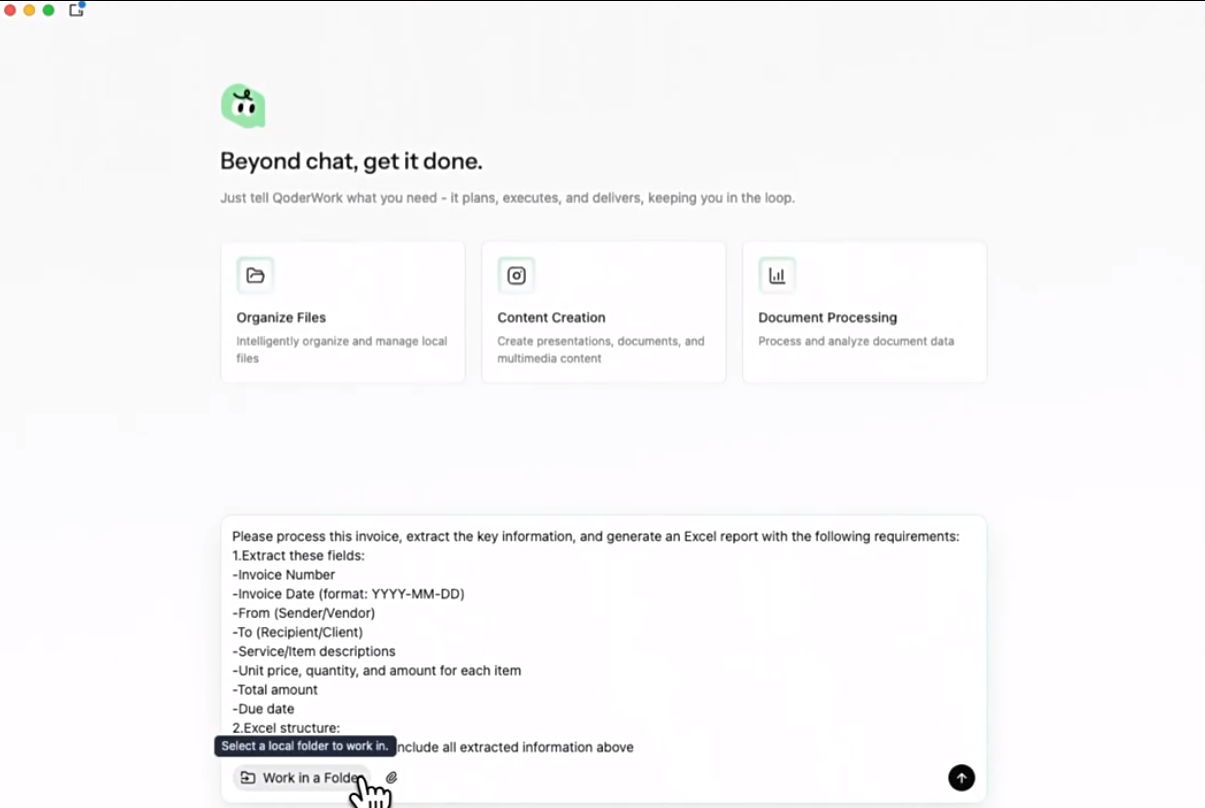Click the folder icon on Organize Files card

[x=255, y=276]
